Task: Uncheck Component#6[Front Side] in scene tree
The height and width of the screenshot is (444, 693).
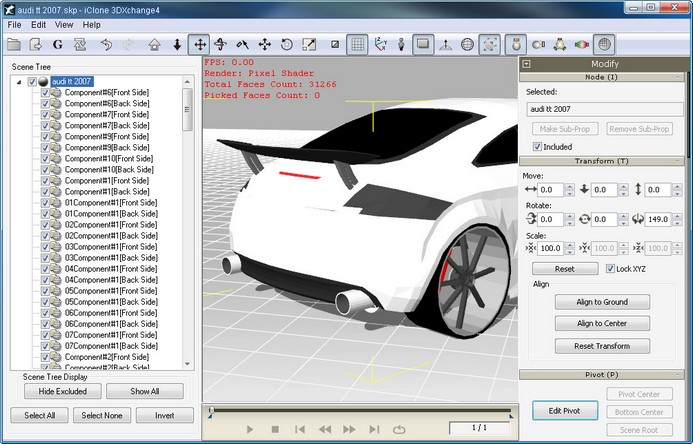Action: tap(45, 93)
